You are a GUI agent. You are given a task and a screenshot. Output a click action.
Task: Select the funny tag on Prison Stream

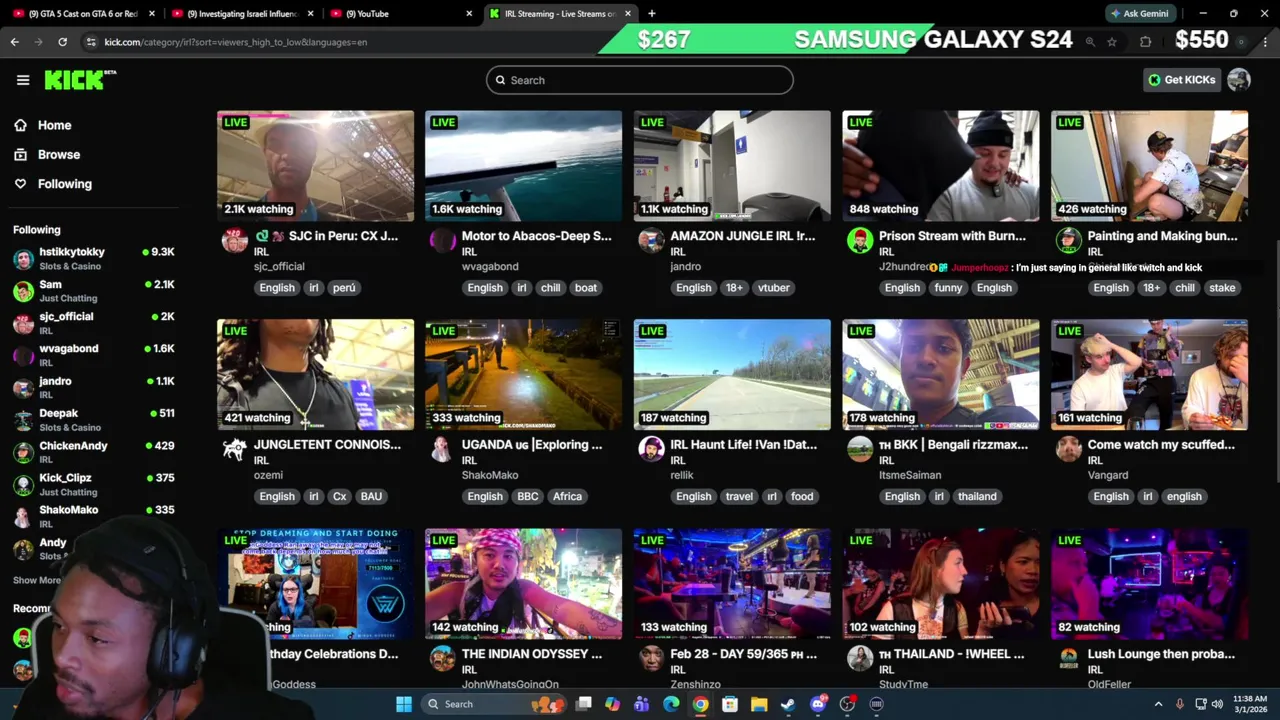coord(948,288)
